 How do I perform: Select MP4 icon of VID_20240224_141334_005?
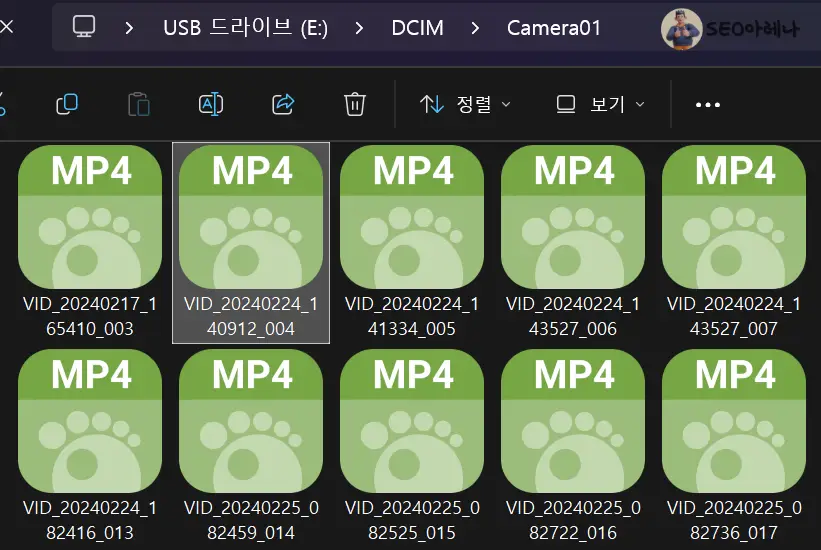coord(412,217)
